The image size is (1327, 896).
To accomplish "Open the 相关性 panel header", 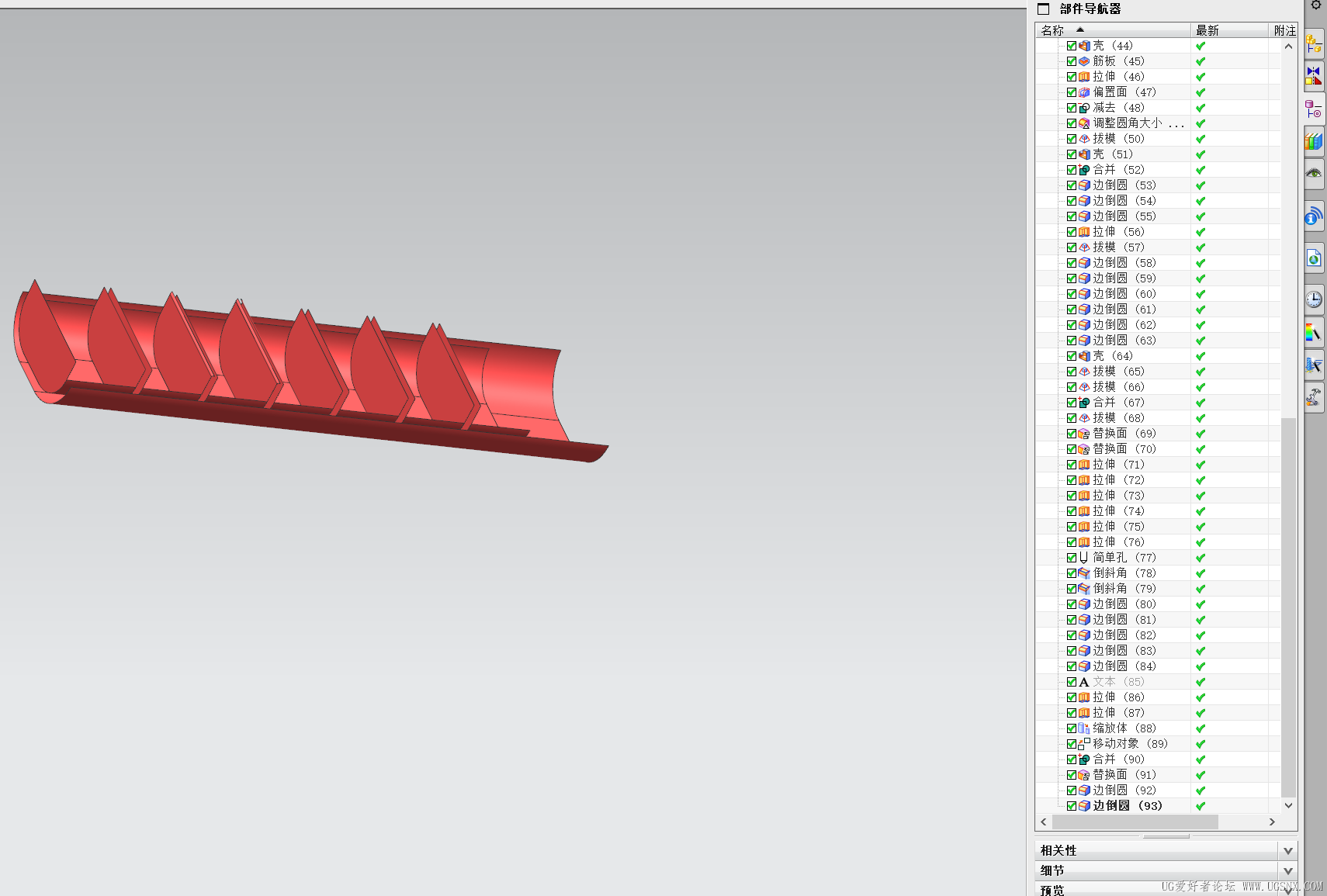I will pyautogui.click(x=1166, y=851).
